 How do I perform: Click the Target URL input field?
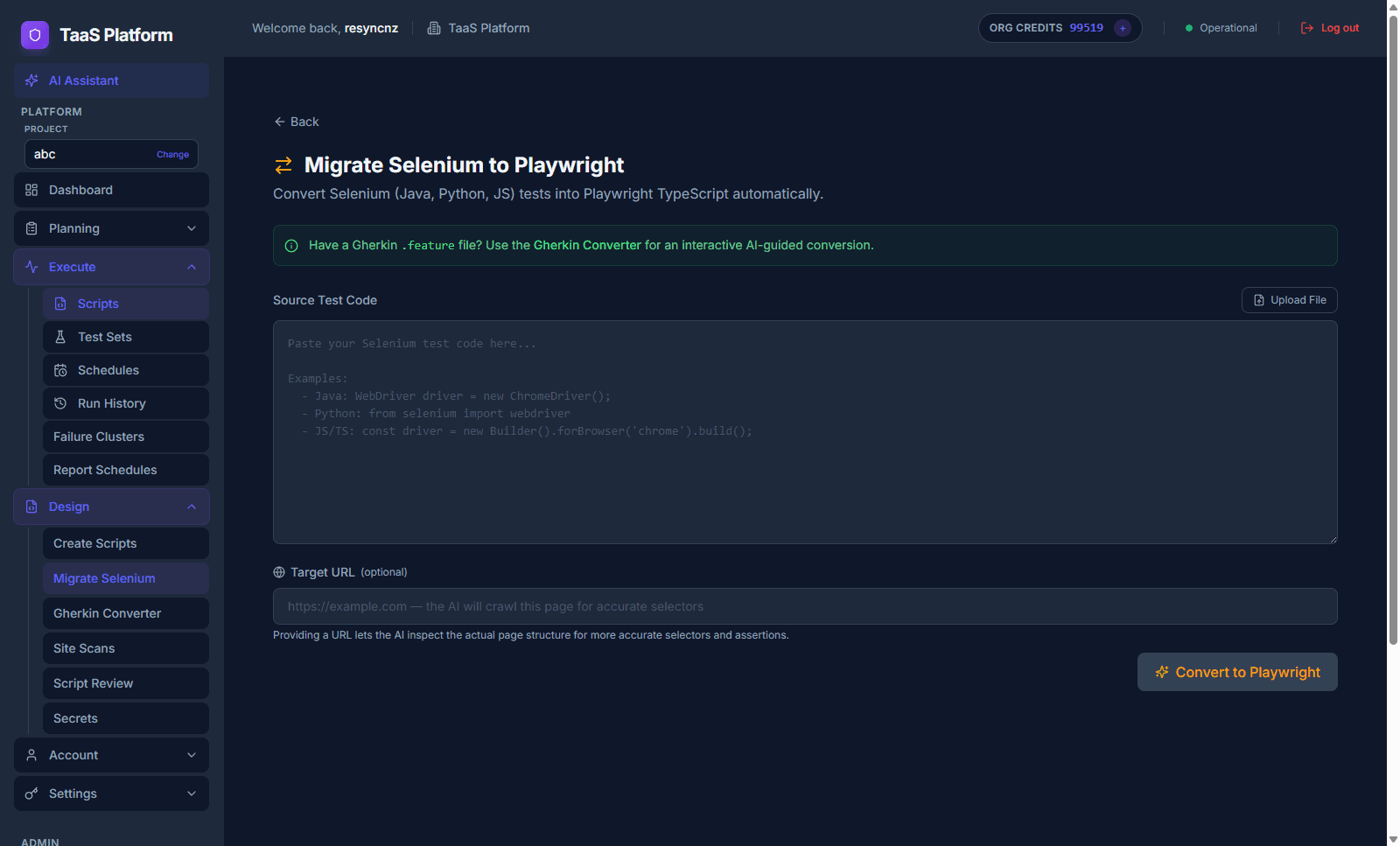[805, 606]
